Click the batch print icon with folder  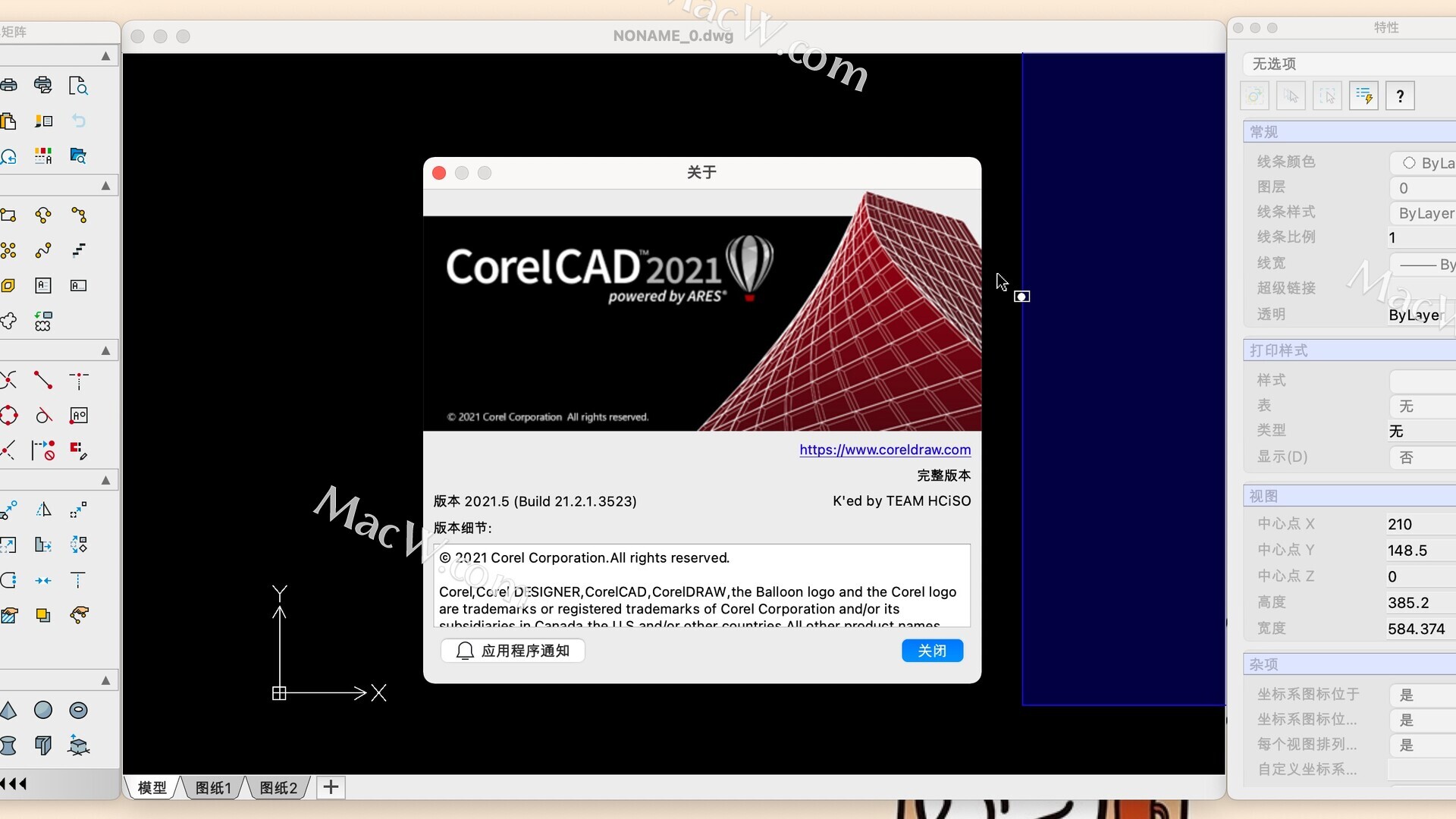(43, 85)
